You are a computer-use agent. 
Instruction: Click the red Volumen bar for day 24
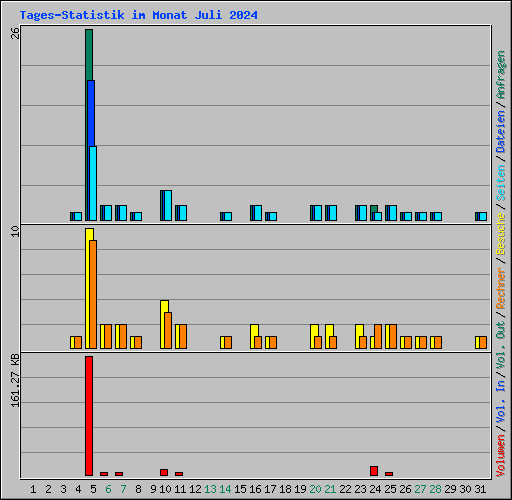tap(374, 471)
